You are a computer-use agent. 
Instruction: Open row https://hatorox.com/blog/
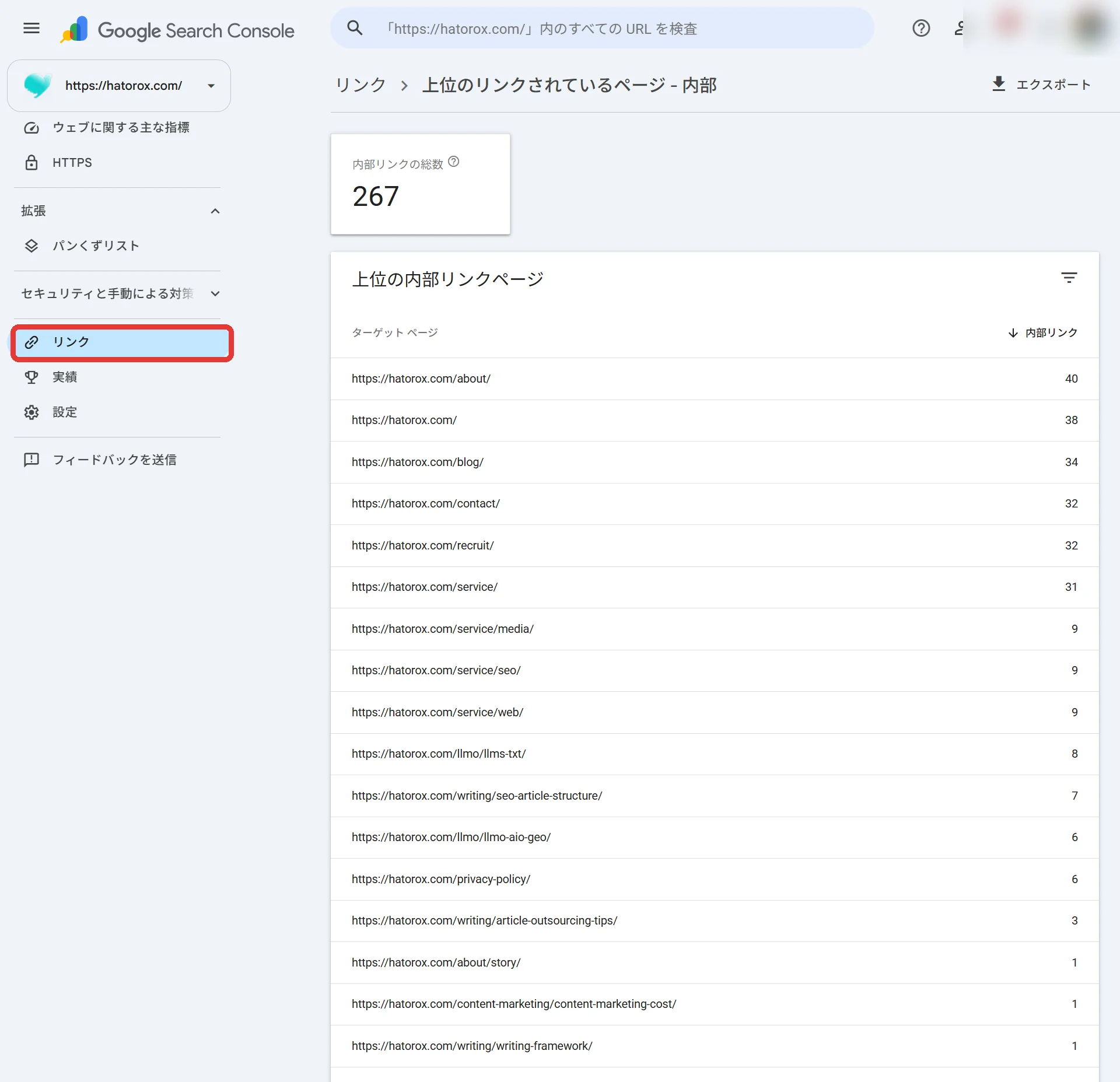click(715, 462)
